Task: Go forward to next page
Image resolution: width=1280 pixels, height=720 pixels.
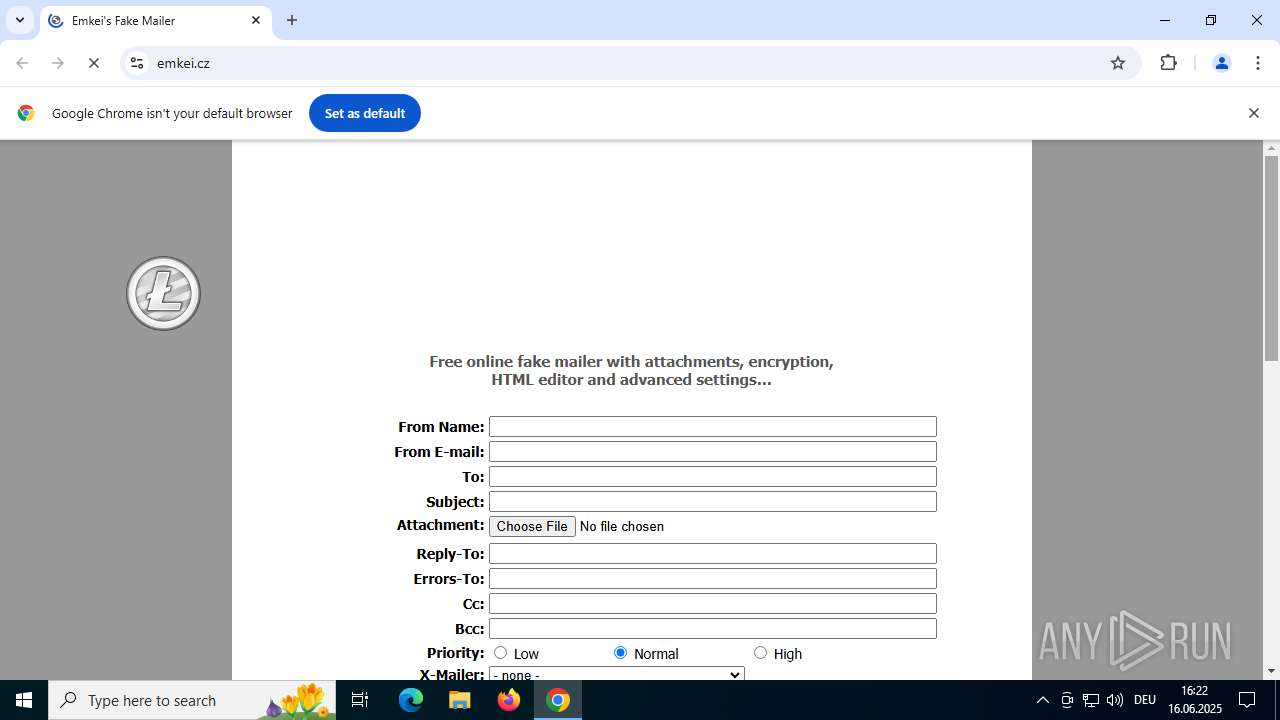Action: click(x=58, y=63)
